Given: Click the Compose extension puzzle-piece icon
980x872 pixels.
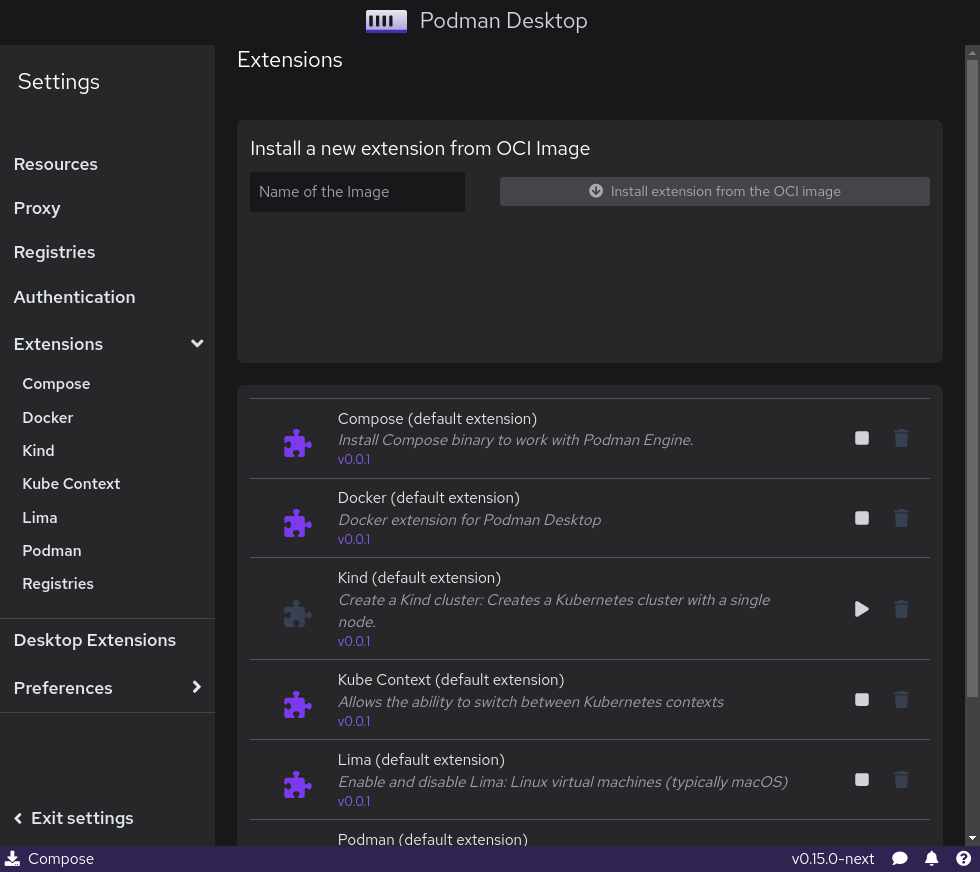Looking at the screenshot, I should [297, 443].
